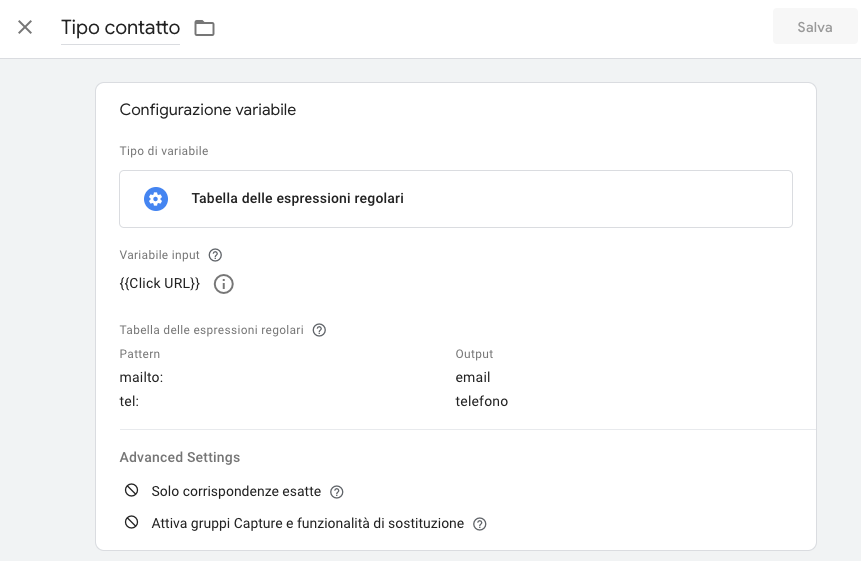Click the mailto: pattern cell
Image resolution: width=861 pixels, height=561 pixels.
coord(141,377)
